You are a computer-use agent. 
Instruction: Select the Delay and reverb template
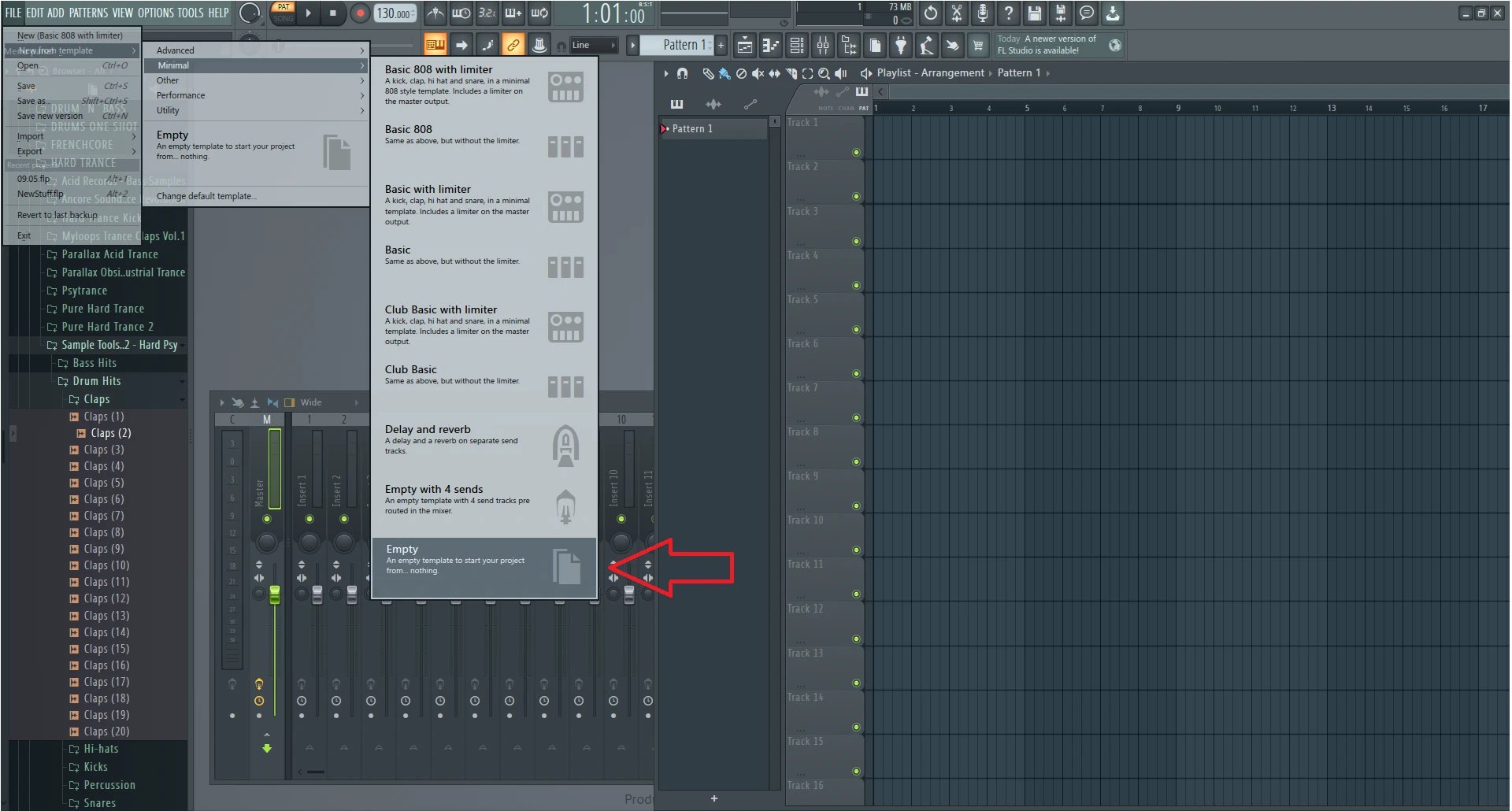(x=484, y=446)
